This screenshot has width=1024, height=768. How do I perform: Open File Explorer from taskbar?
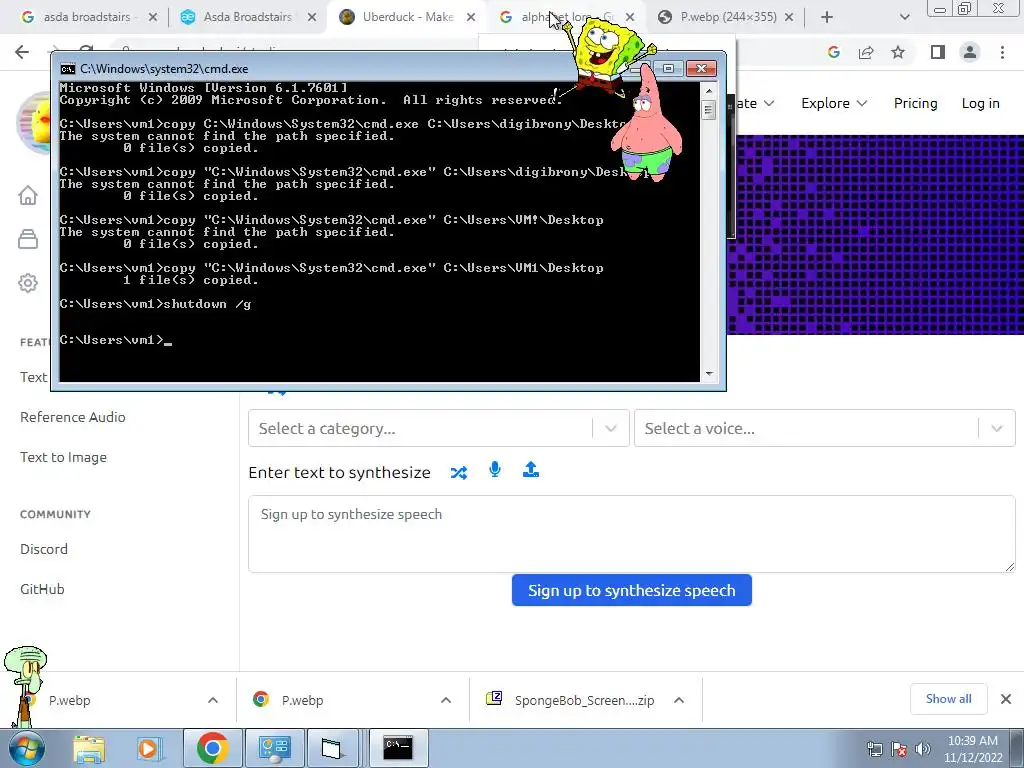click(89, 748)
